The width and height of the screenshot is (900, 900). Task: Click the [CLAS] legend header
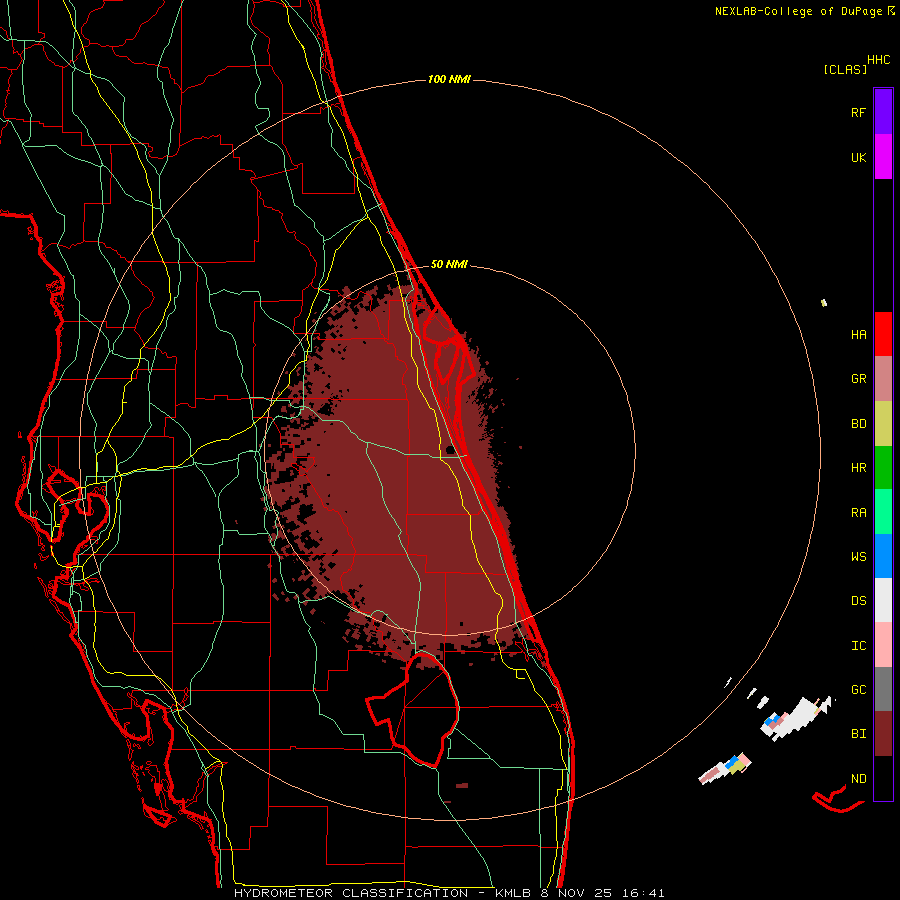click(845, 69)
